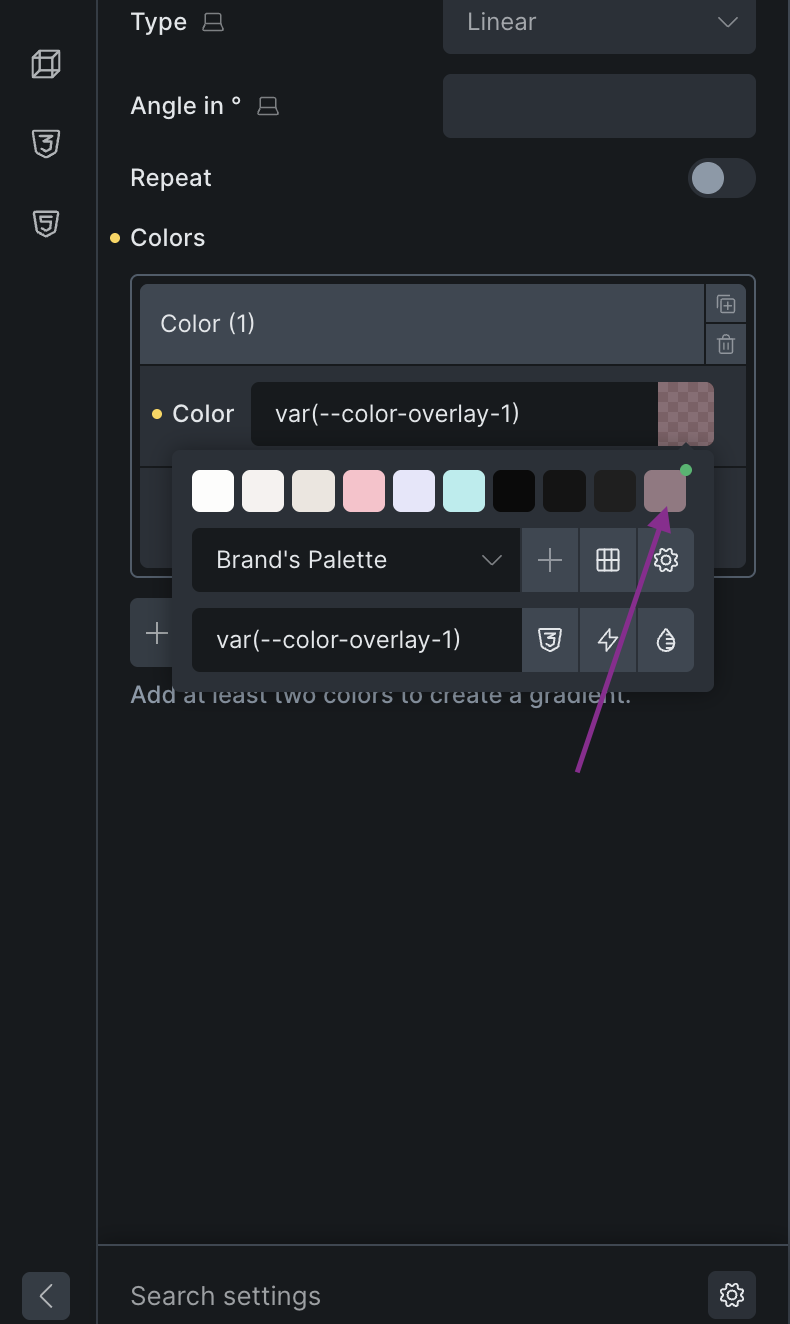Image resolution: width=790 pixels, height=1324 pixels.
Task: Open the HTML5 panel in sidebar
Action: coord(46,223)
